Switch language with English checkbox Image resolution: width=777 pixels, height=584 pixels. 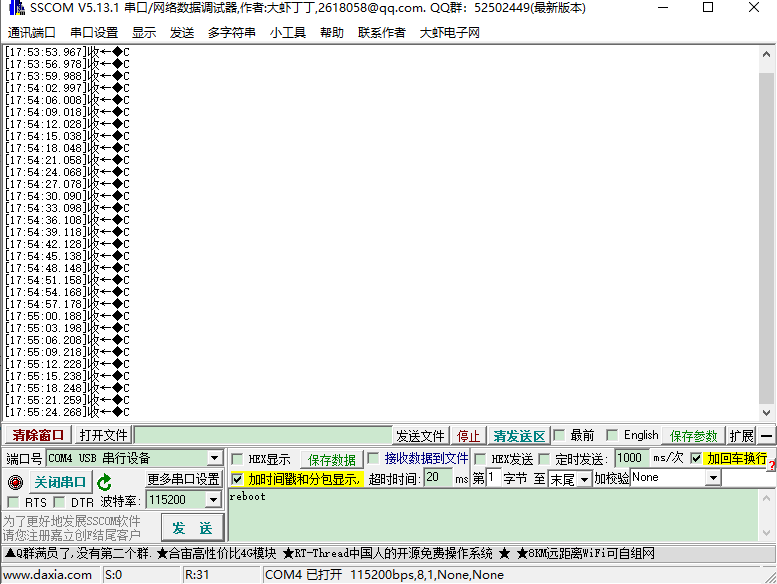click(x=612, y=435)
